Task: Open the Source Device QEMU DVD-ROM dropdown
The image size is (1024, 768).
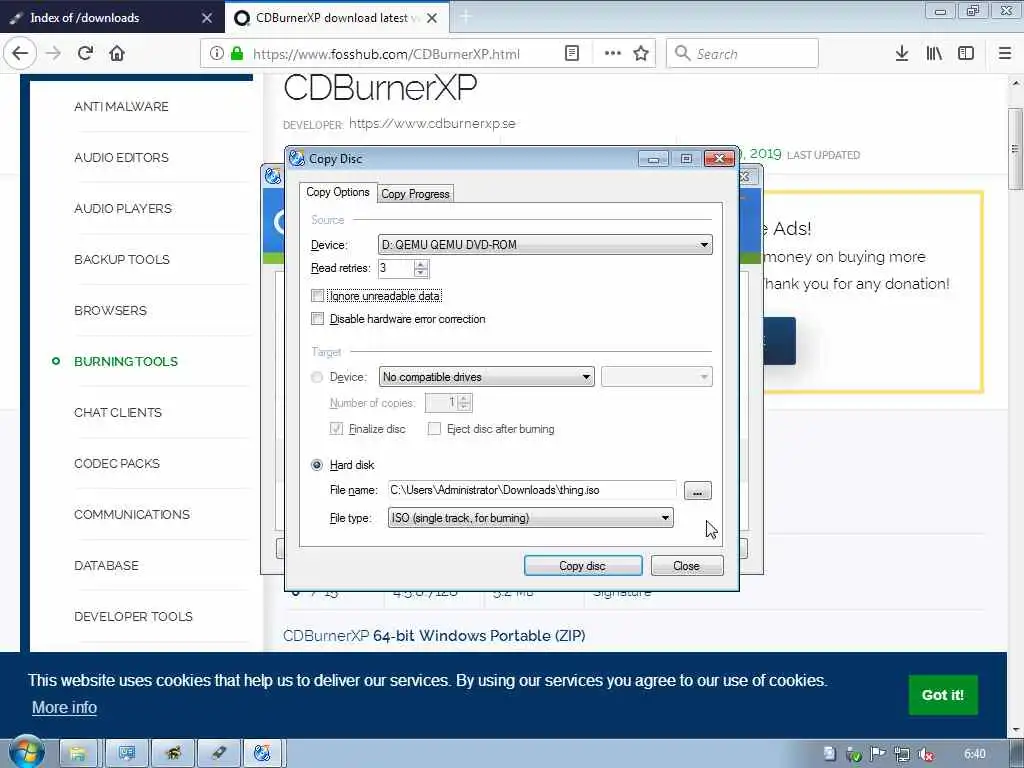Action: coord(545,245)
